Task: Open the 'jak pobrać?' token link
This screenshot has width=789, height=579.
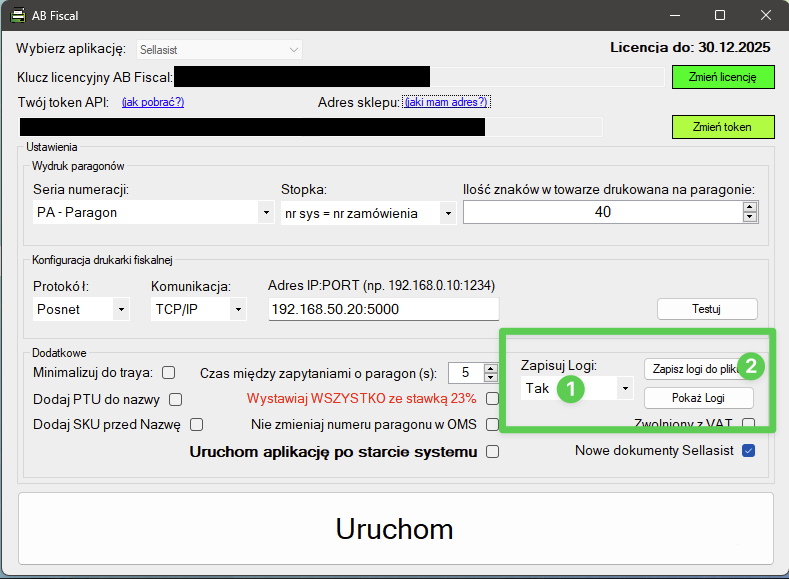Action: (153, 102)
